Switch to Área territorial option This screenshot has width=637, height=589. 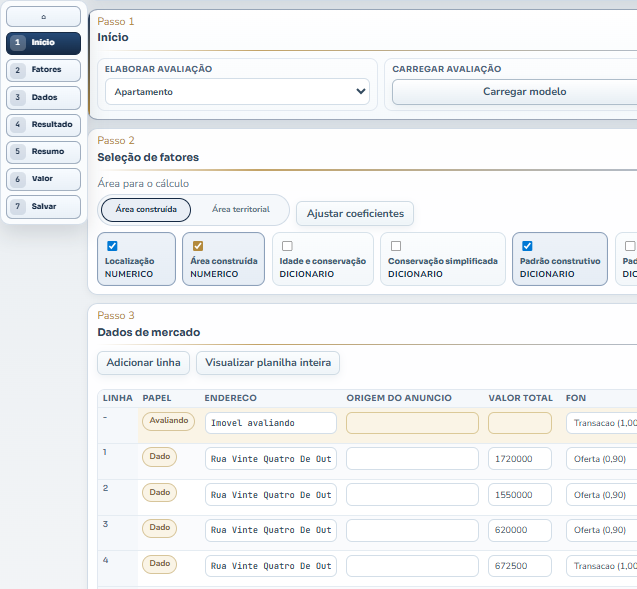(240, 210)
